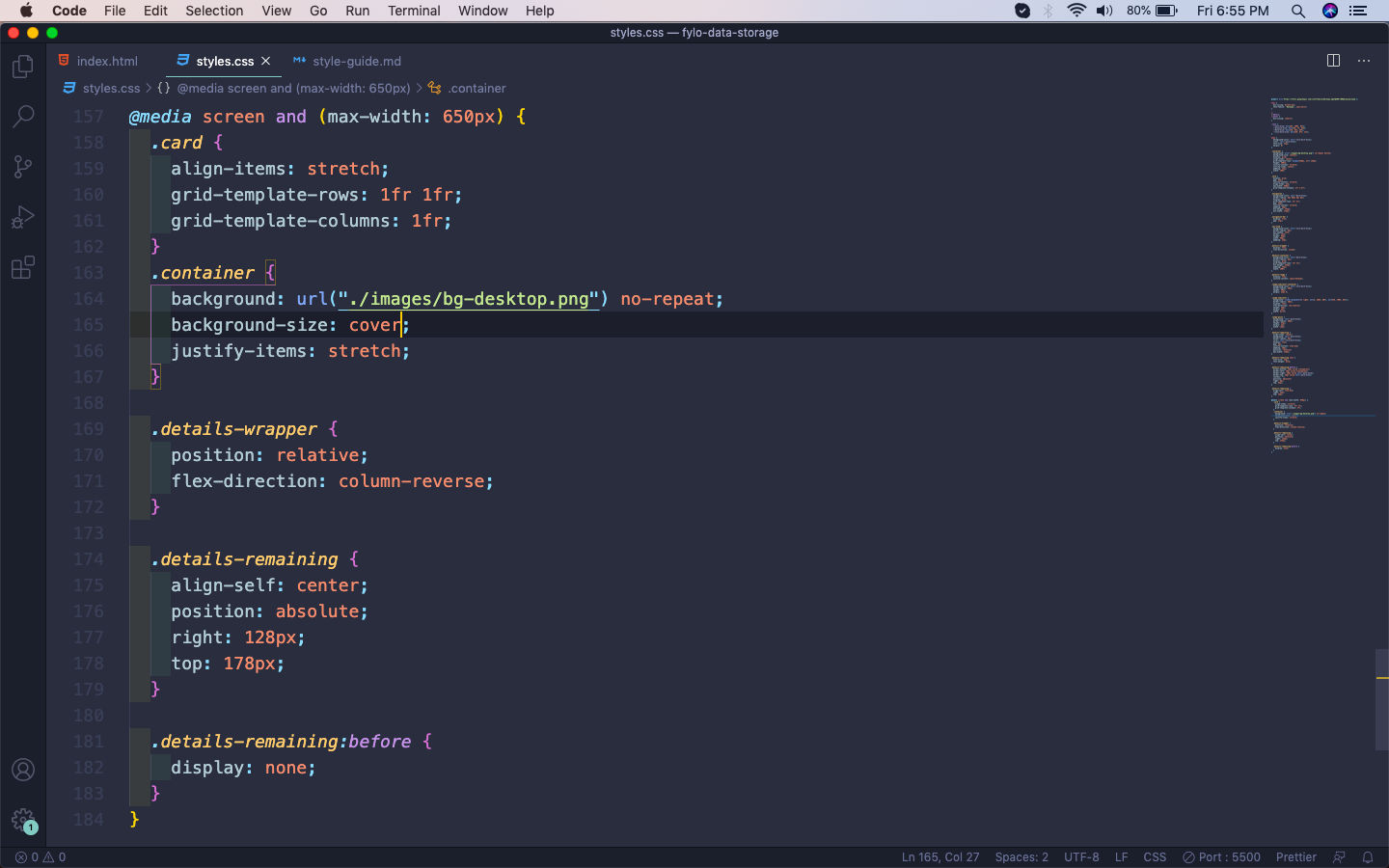Close the styles.css tab
Viewport: 1389px width, 868px height.
click(x=266, y=61)
